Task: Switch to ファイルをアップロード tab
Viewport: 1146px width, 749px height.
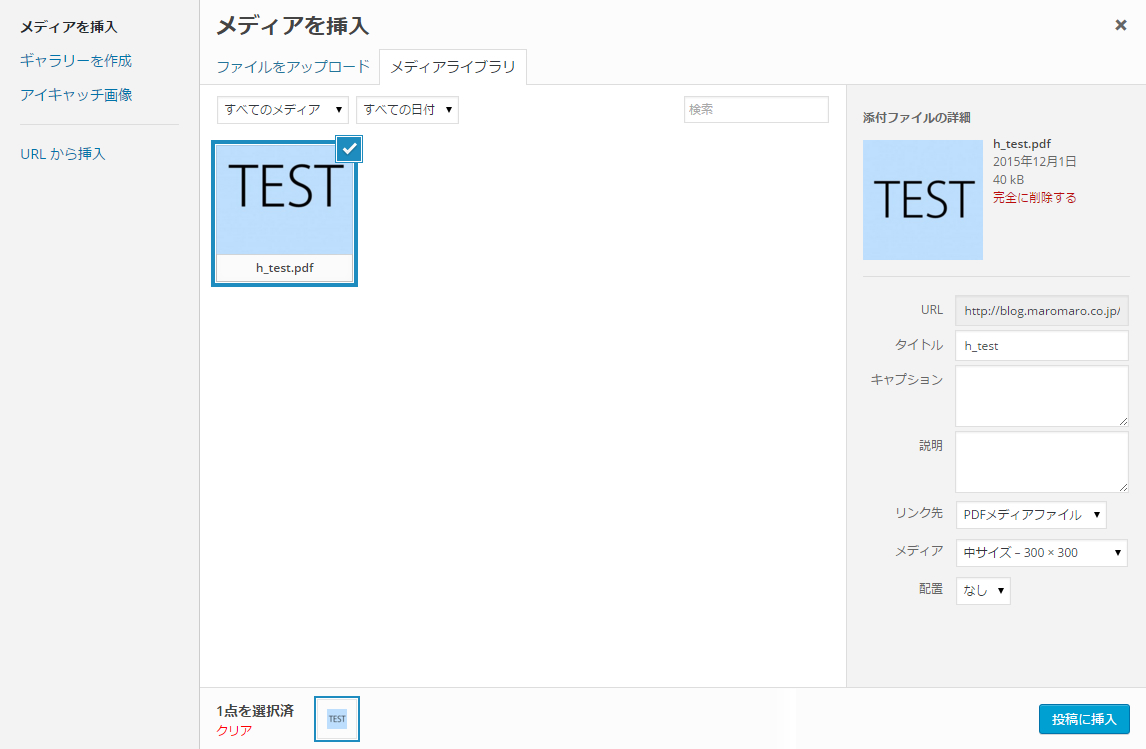Action: click(293, 66)
